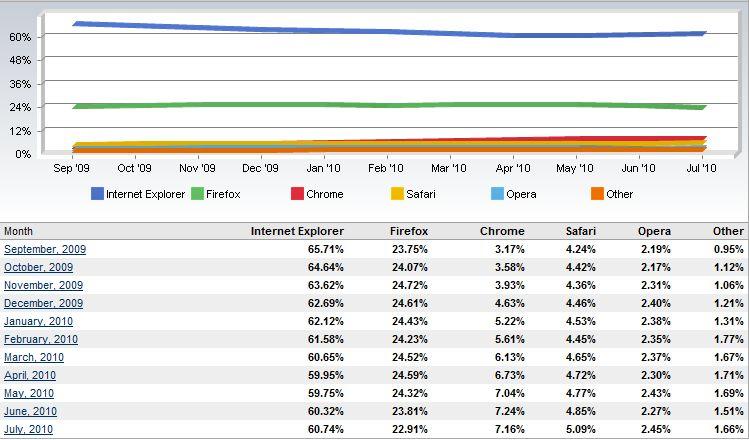Open the March, 2010 month link
This screenshot has height=440, width=749.
[34, 357]
